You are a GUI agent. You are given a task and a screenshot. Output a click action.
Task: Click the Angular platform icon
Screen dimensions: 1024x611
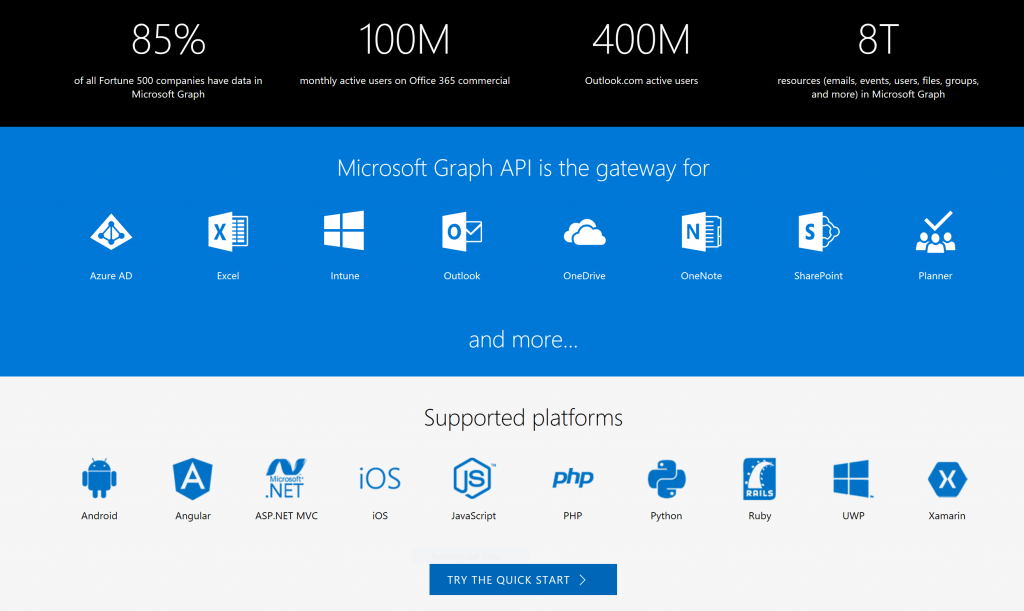point(192,480)
